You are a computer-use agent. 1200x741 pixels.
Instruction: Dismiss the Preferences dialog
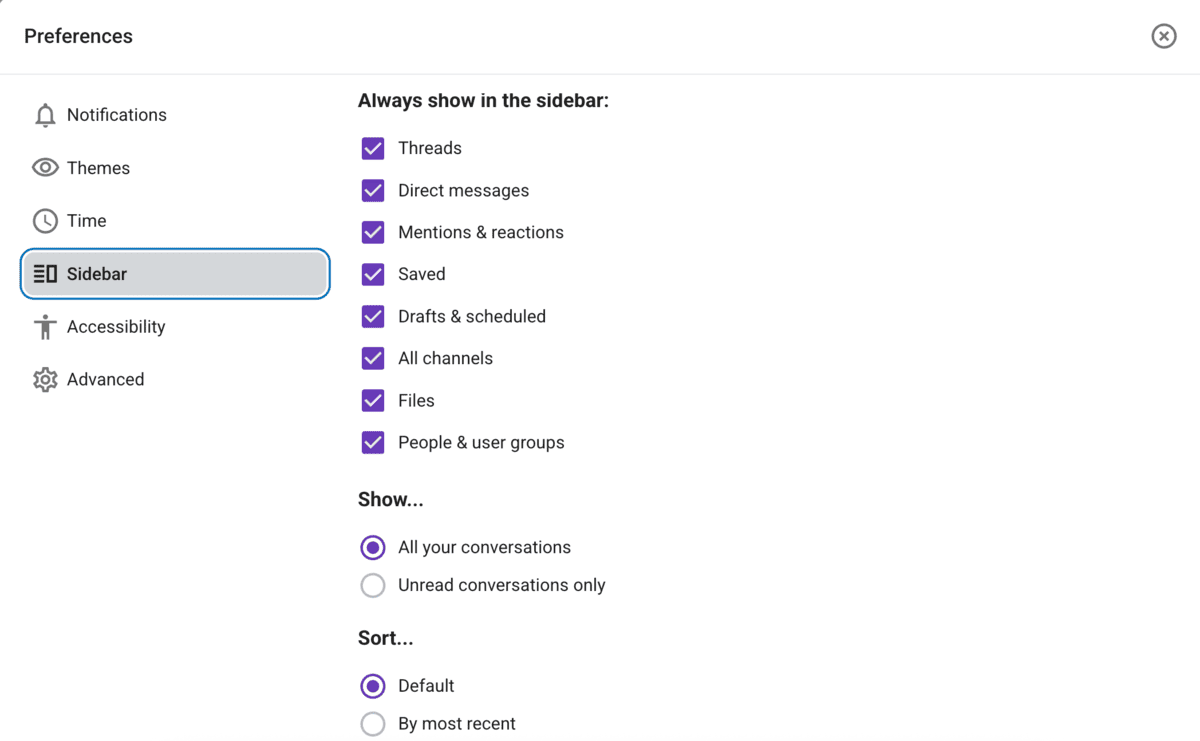(1163, 36)
